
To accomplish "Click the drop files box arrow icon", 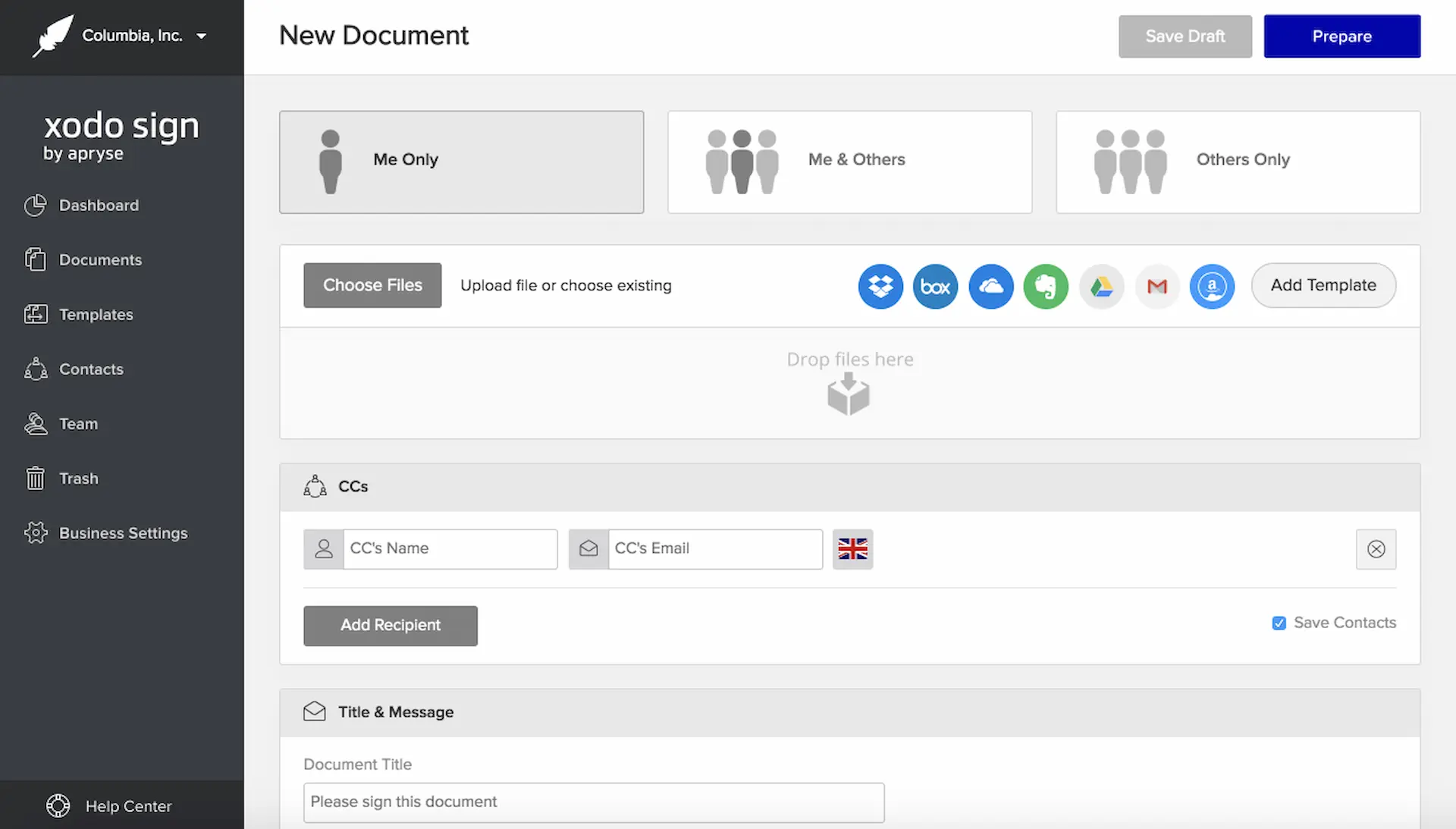I will point(849,394).
